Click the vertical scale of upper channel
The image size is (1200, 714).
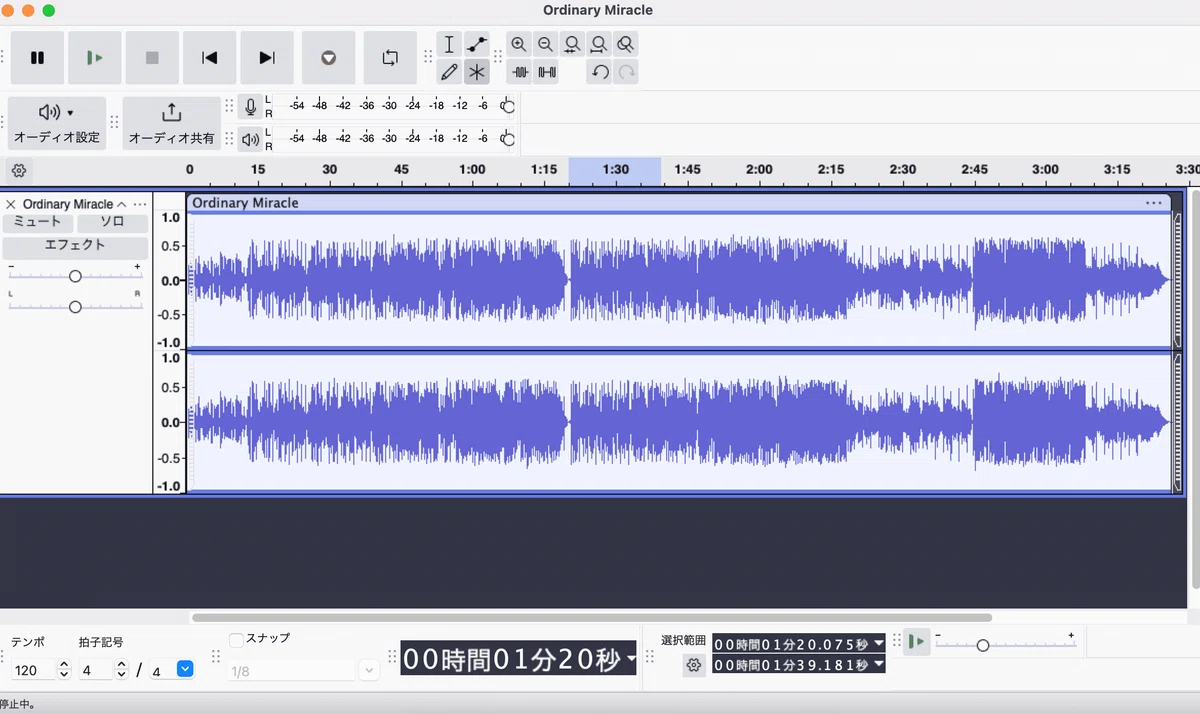click(170, 280)
